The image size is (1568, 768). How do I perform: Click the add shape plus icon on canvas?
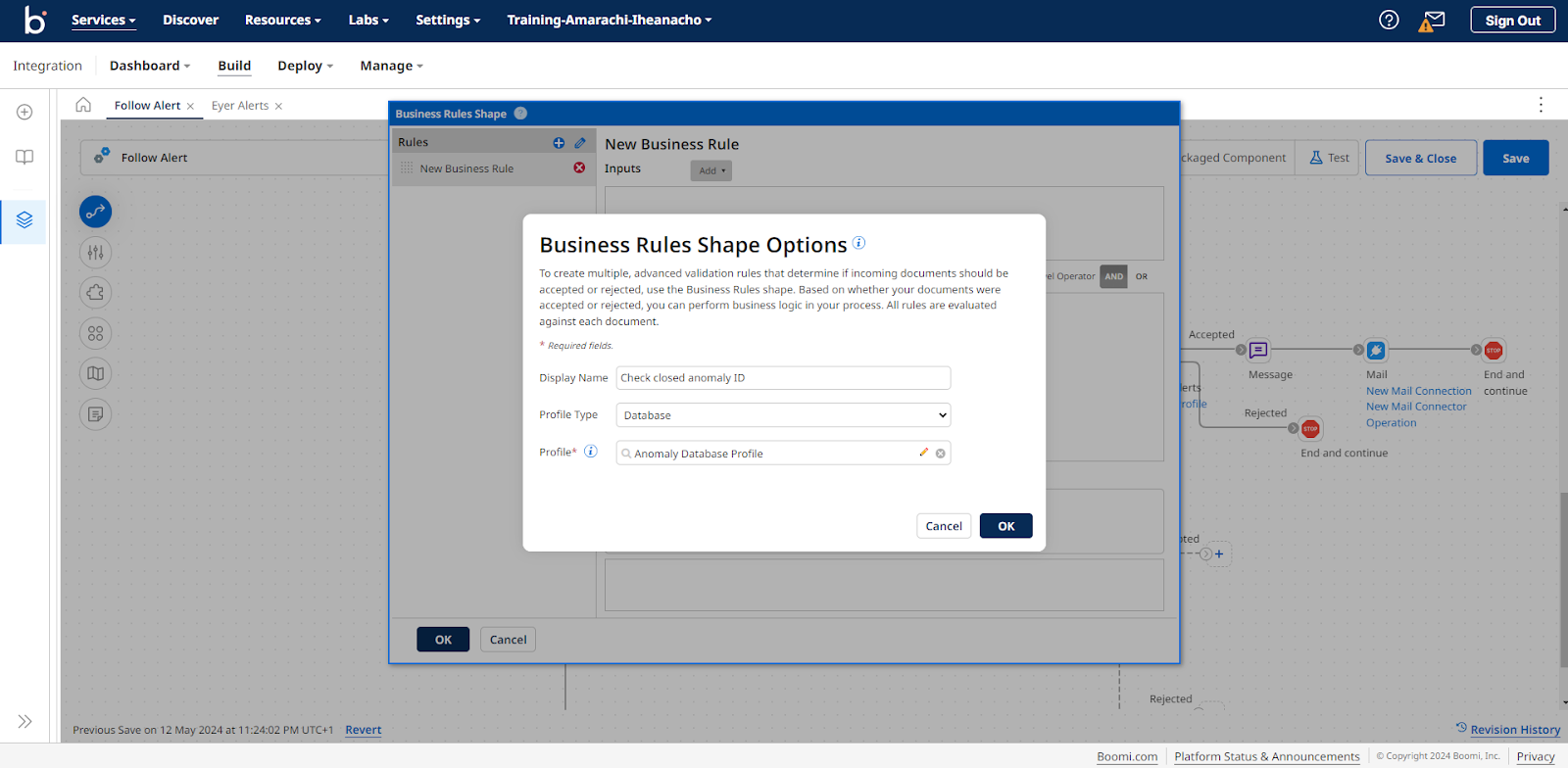[1219, 554]
